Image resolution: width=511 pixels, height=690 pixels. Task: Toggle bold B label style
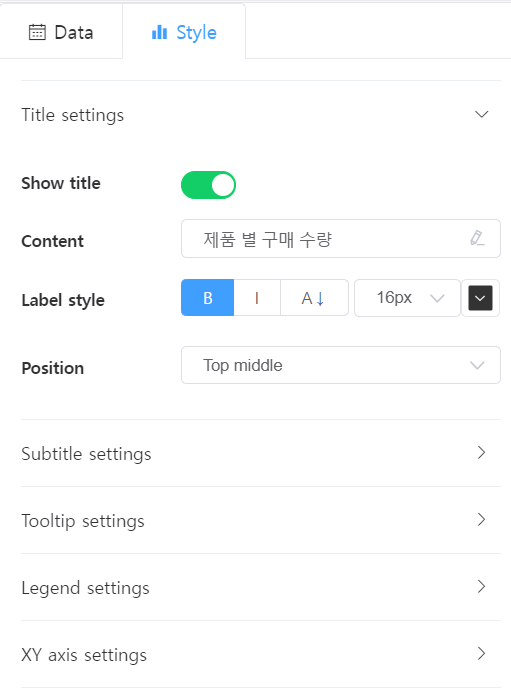(208, 298)
